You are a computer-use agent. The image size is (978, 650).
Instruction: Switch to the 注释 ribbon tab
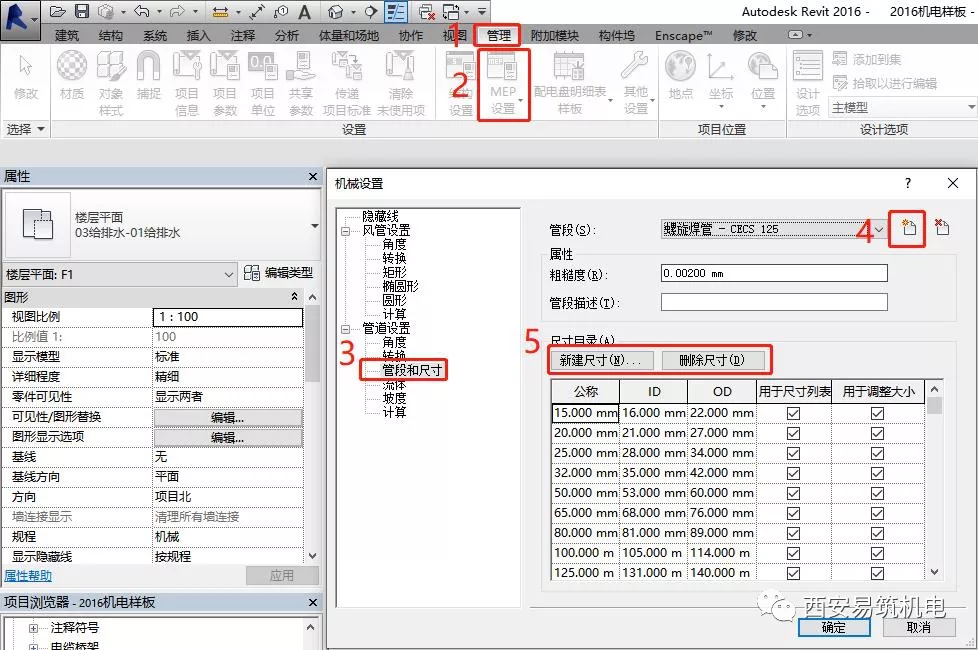(x=243, y=36)
